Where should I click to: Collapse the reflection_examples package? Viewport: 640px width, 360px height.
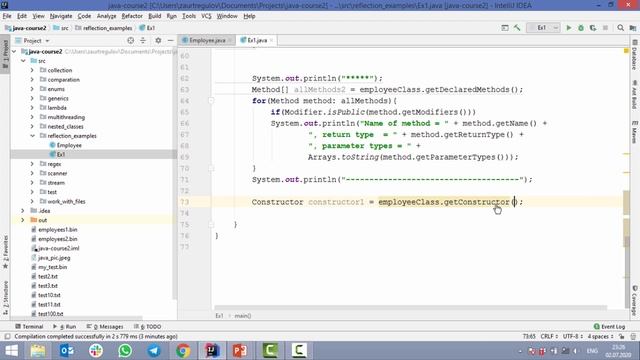tap(32, 136)
